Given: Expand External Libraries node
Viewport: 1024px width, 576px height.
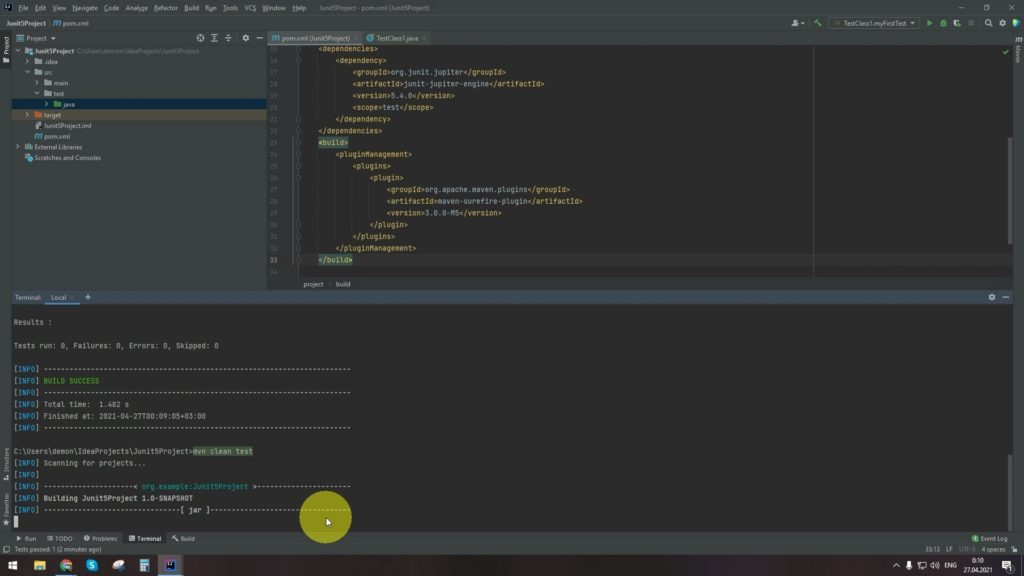Looking at the screenshot, I should (x=18, y=147).
